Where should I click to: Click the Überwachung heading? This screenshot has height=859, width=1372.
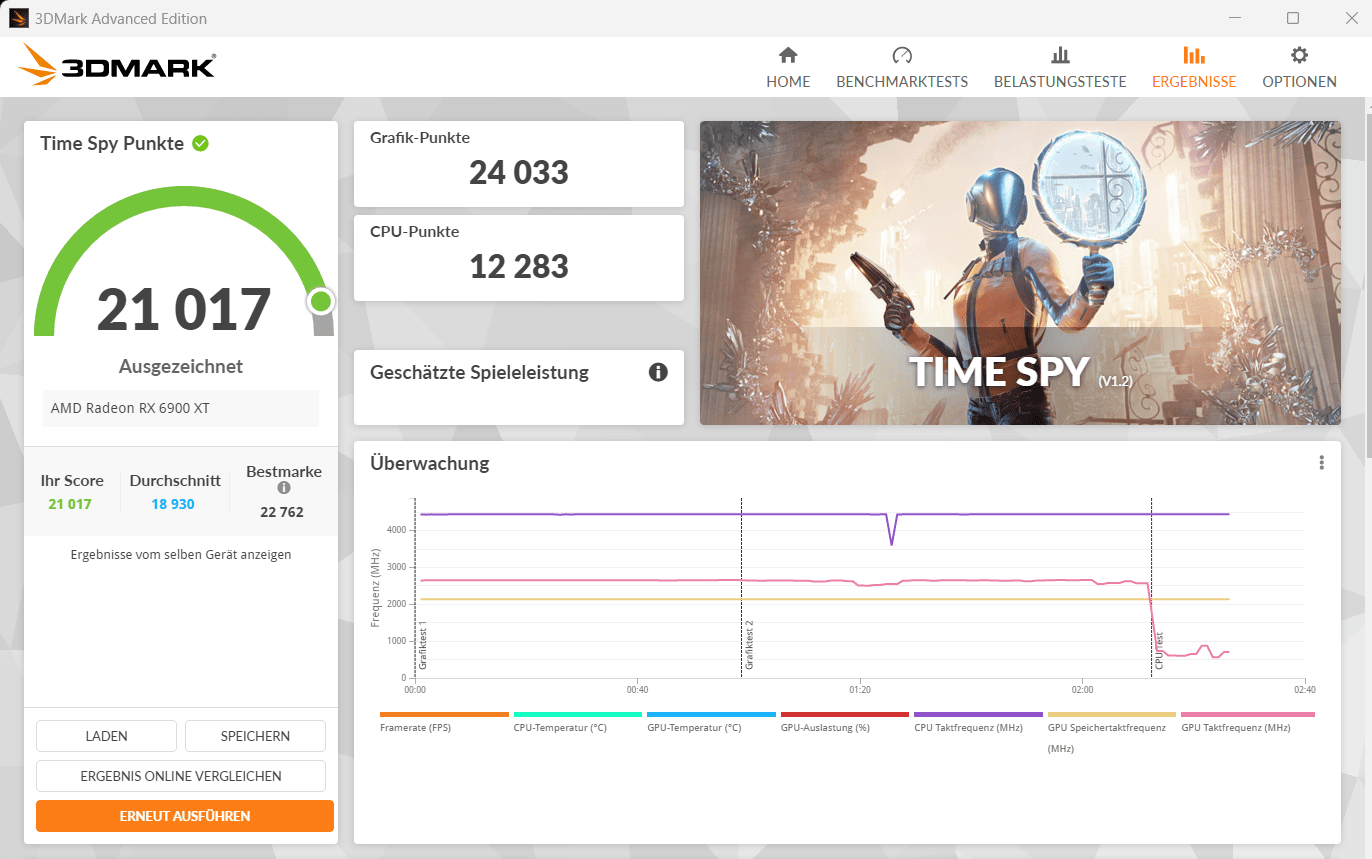click(429, 463)
